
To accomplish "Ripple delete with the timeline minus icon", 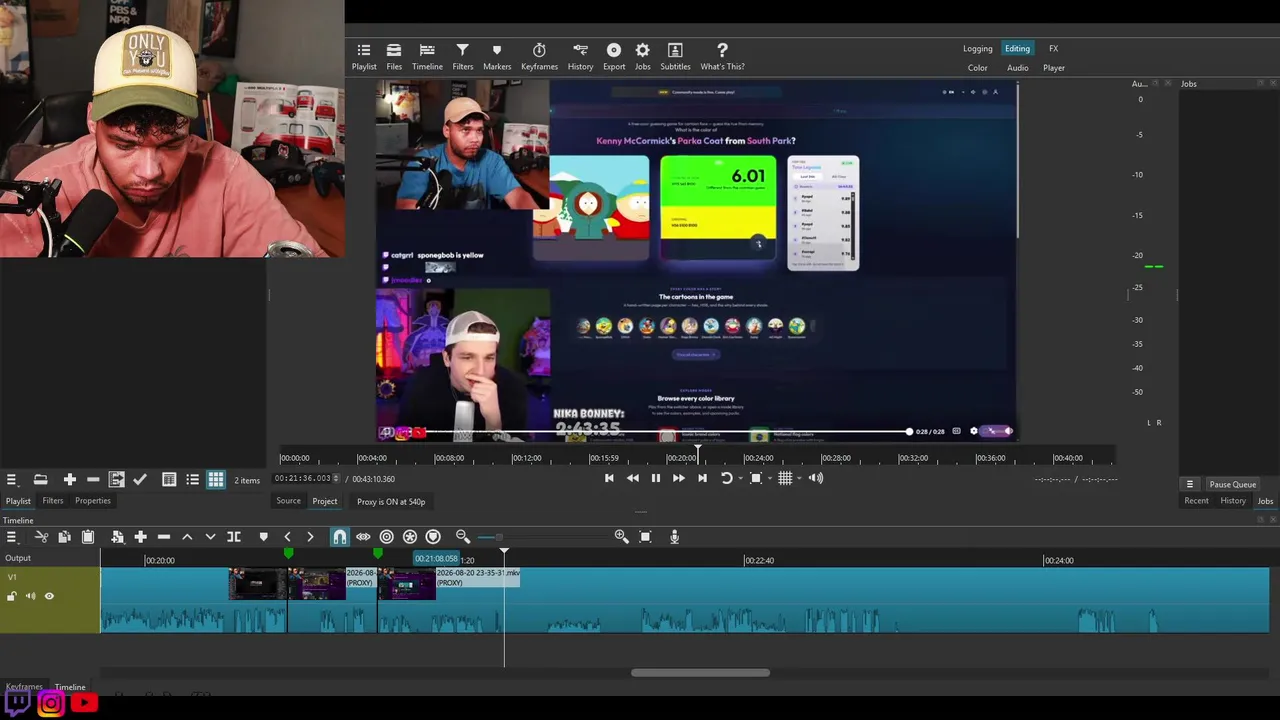I will [164, 537].
